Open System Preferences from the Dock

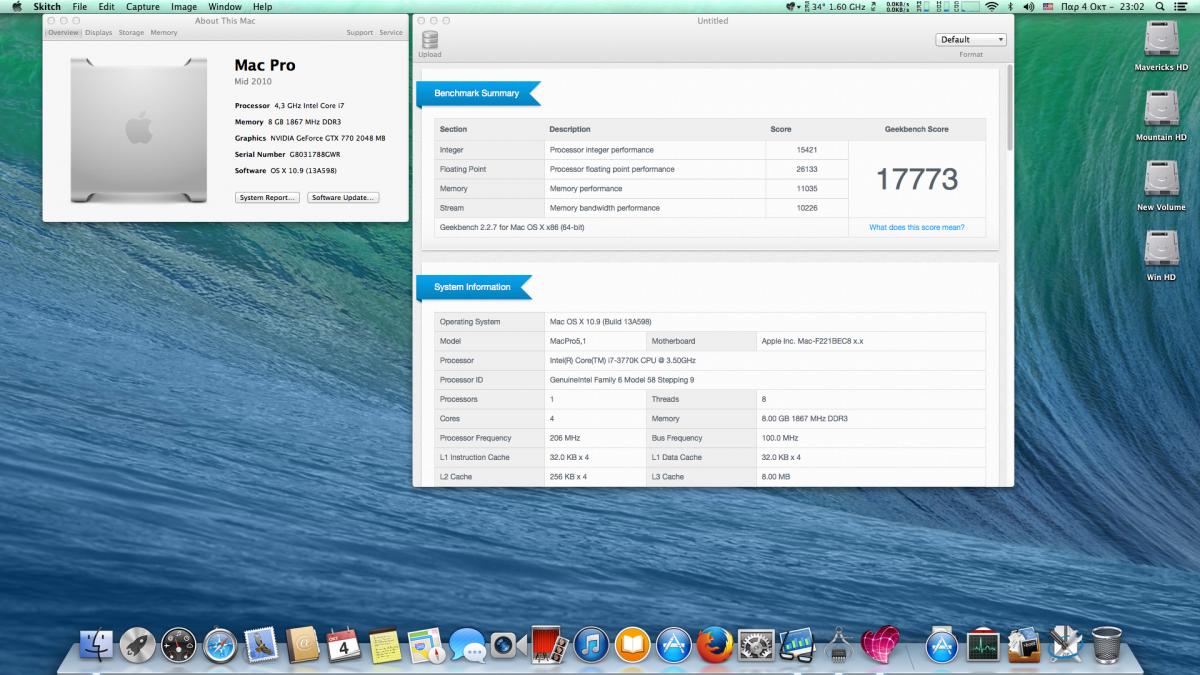point(757,645)
